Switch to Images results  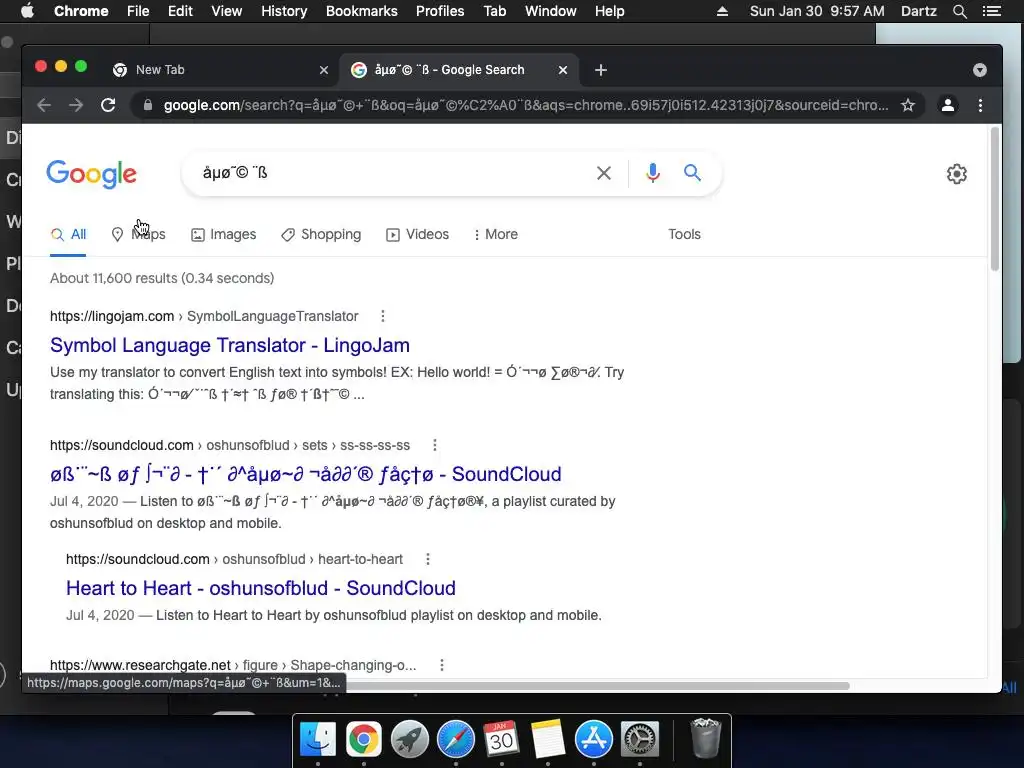pos(223,234)
